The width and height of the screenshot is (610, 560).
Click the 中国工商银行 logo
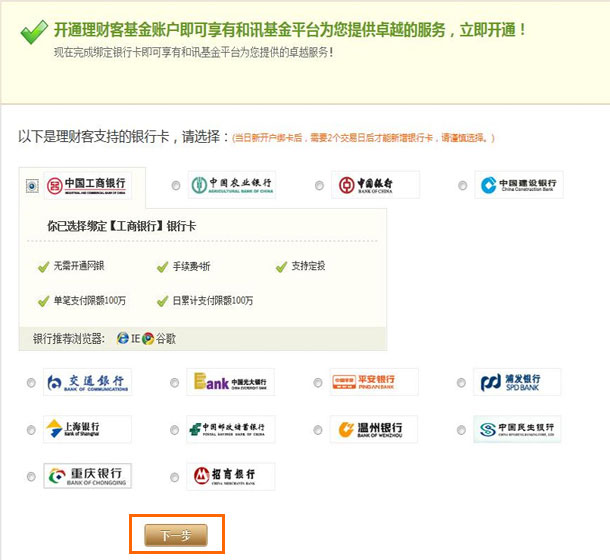click(88, 186)
